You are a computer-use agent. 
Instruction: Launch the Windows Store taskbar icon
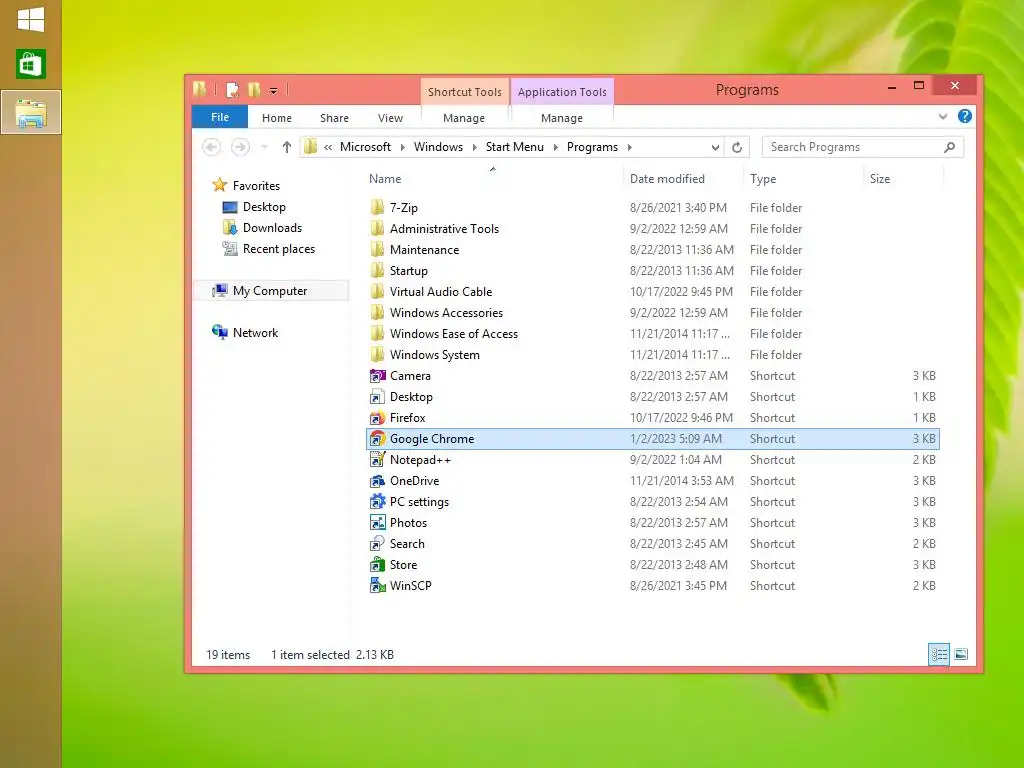point(31,64)
